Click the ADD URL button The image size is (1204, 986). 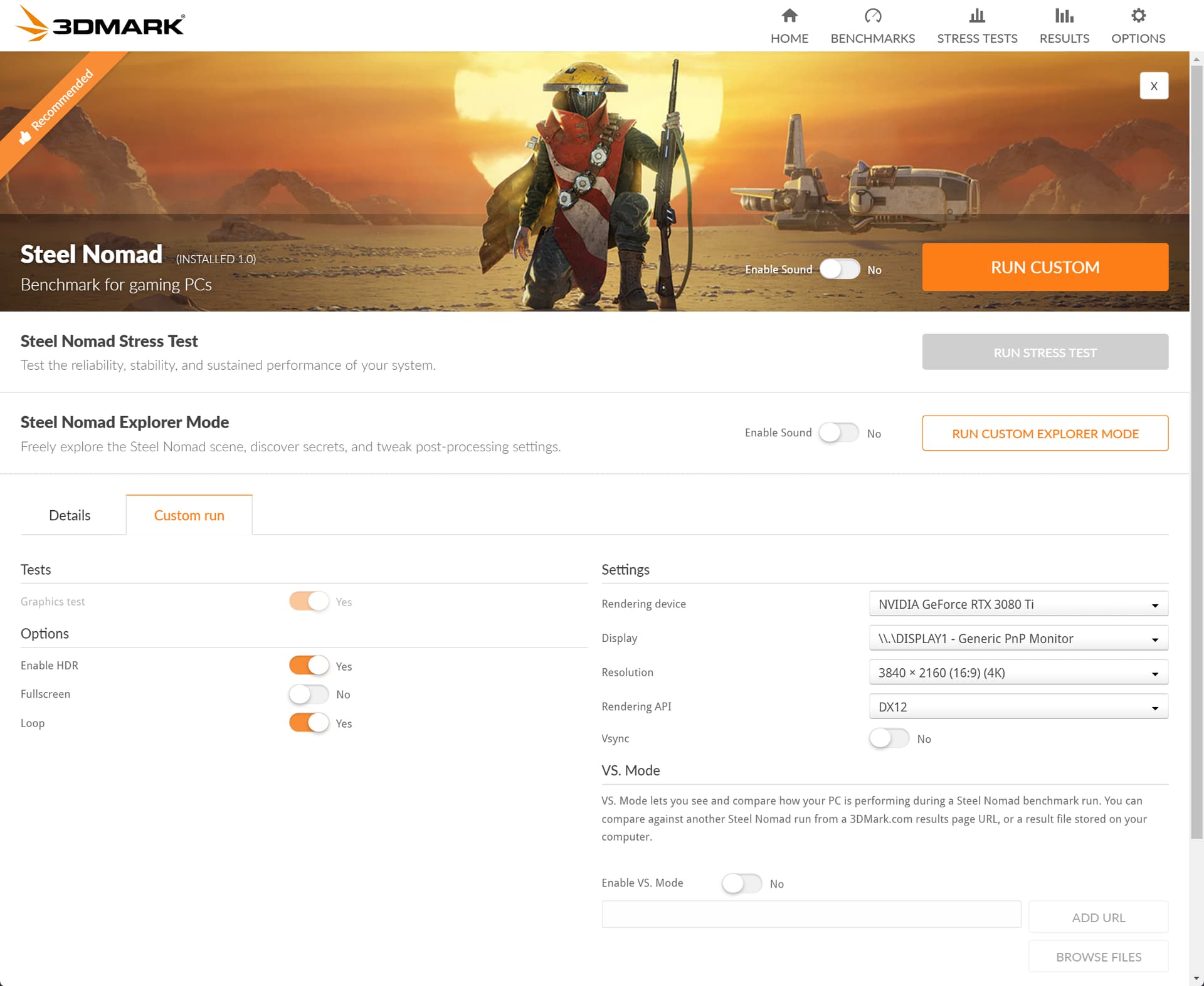[x=1098, y=917]
